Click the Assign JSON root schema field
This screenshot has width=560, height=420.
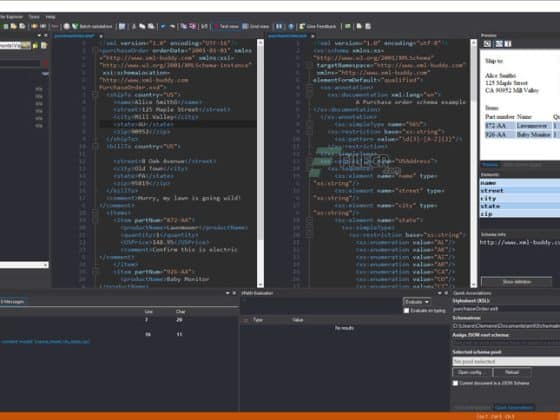click(506, 342)
